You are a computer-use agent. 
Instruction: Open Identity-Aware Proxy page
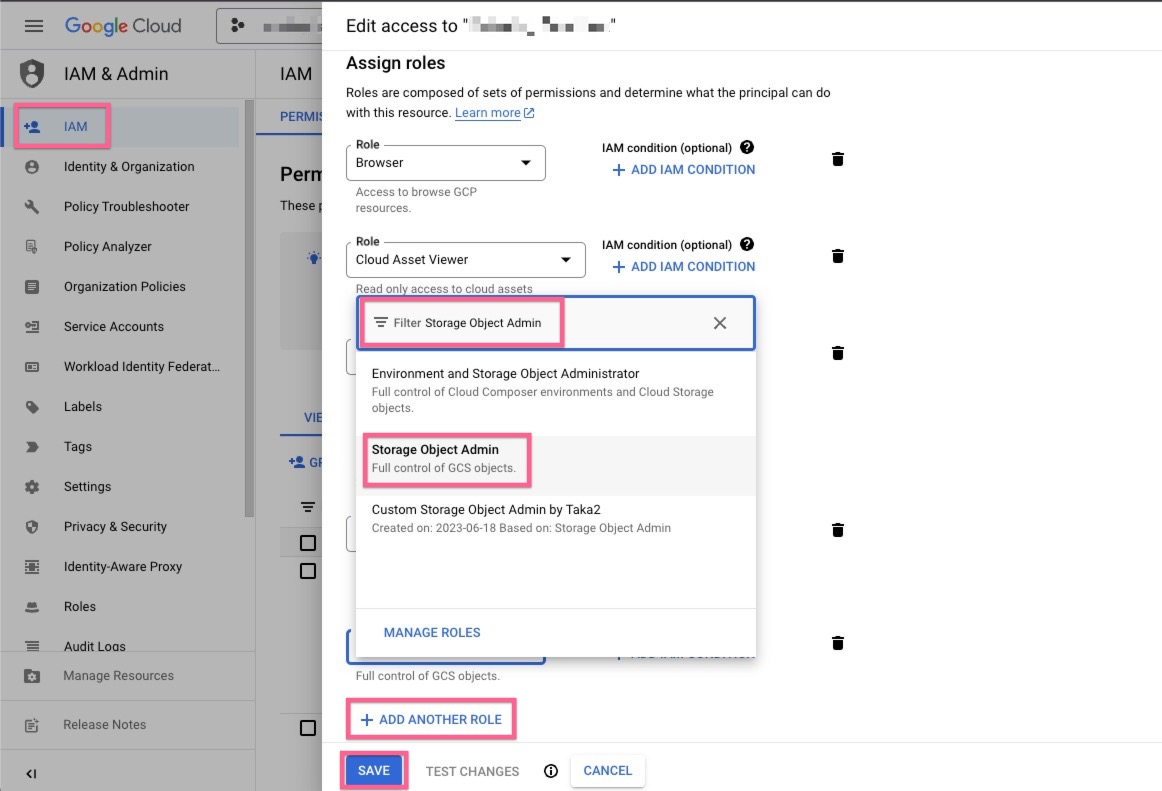122,567
